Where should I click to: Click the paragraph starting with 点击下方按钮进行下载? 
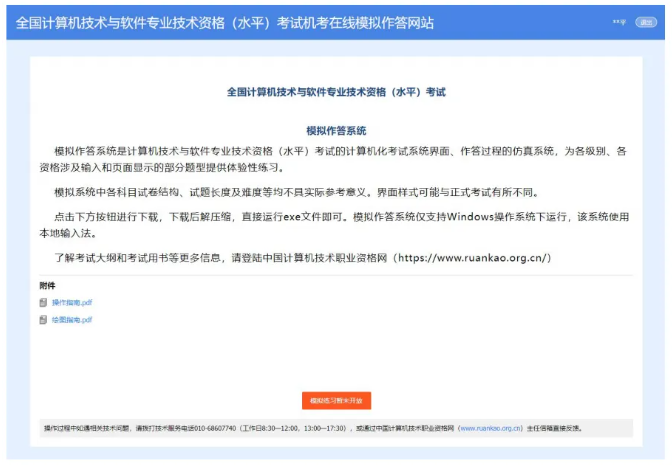coord(336,224)
